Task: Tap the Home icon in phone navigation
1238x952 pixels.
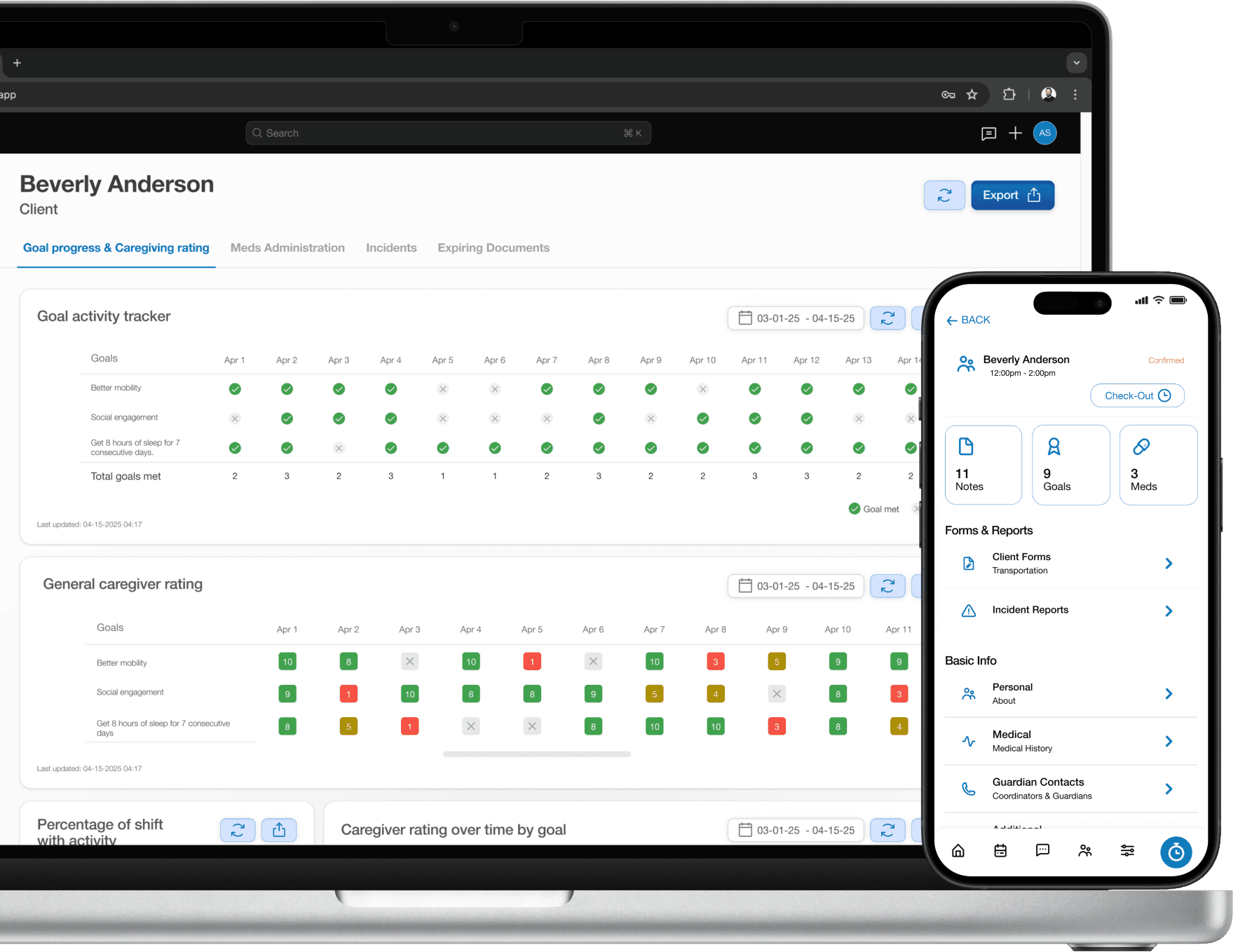Action: [x=958, y=850]
